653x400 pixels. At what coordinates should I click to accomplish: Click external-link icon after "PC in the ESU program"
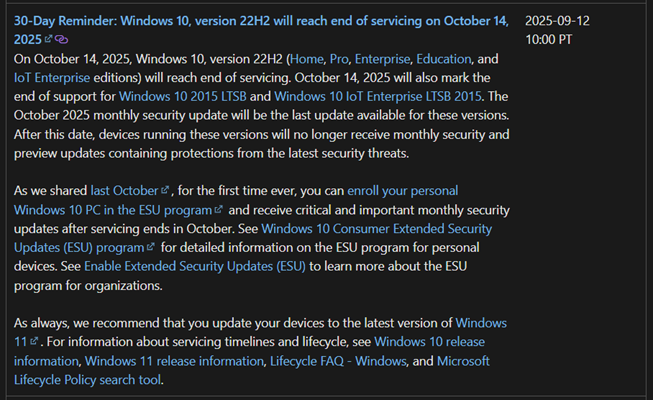[x=218, y=210]
